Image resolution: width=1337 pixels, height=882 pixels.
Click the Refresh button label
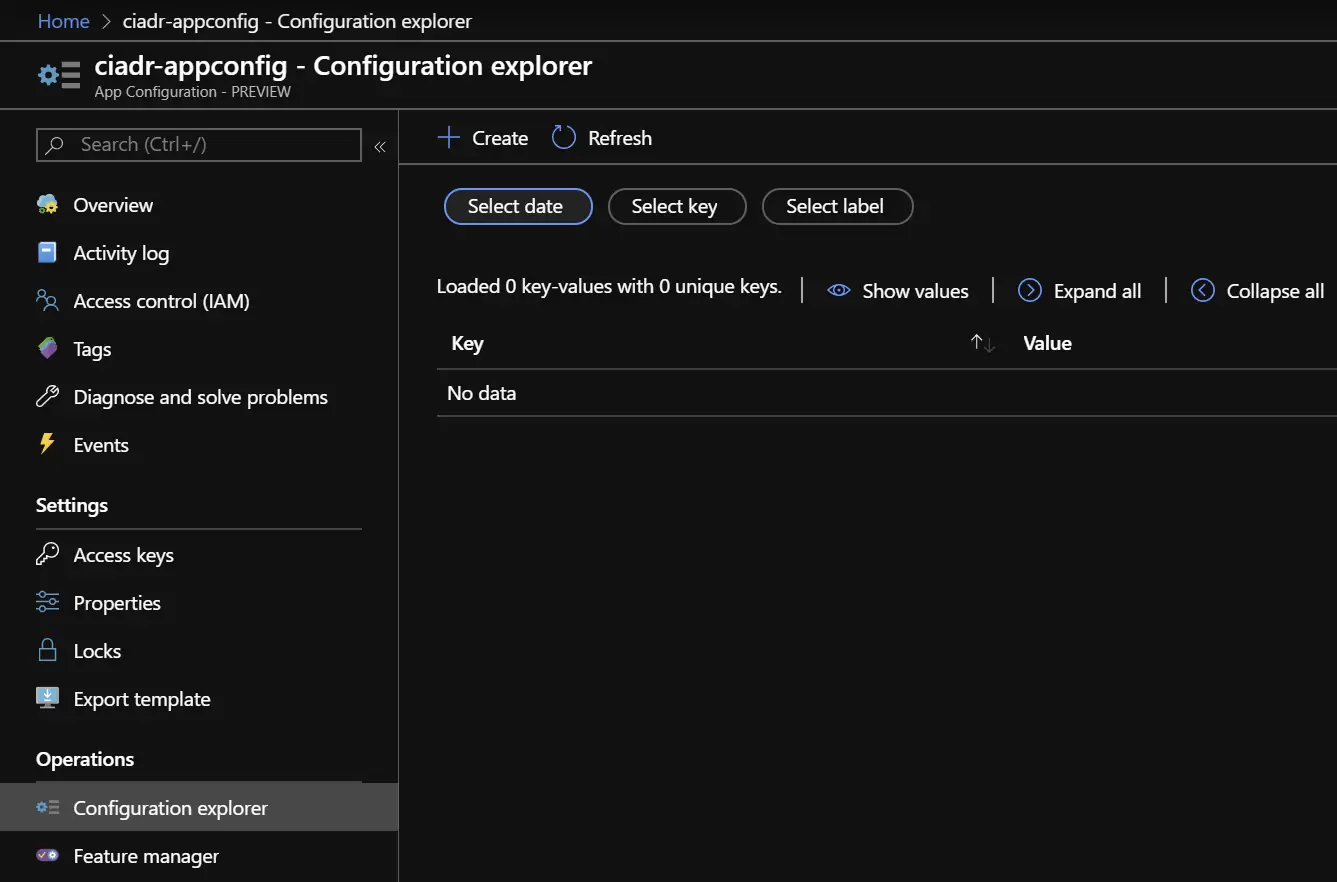pyautogui.click(x=620, y=138)
